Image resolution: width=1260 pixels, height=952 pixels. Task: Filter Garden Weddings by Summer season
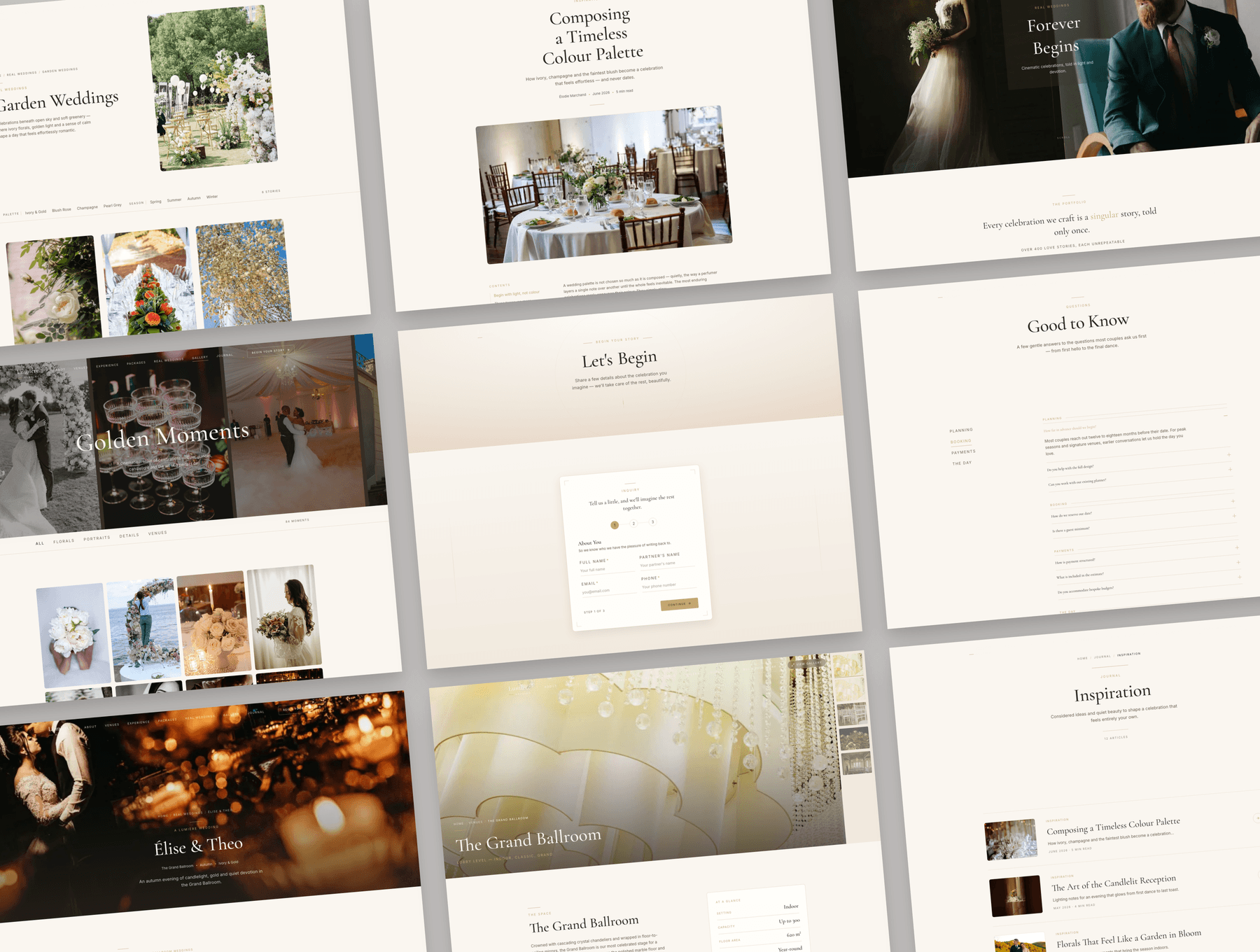click(x=174, y=200)
